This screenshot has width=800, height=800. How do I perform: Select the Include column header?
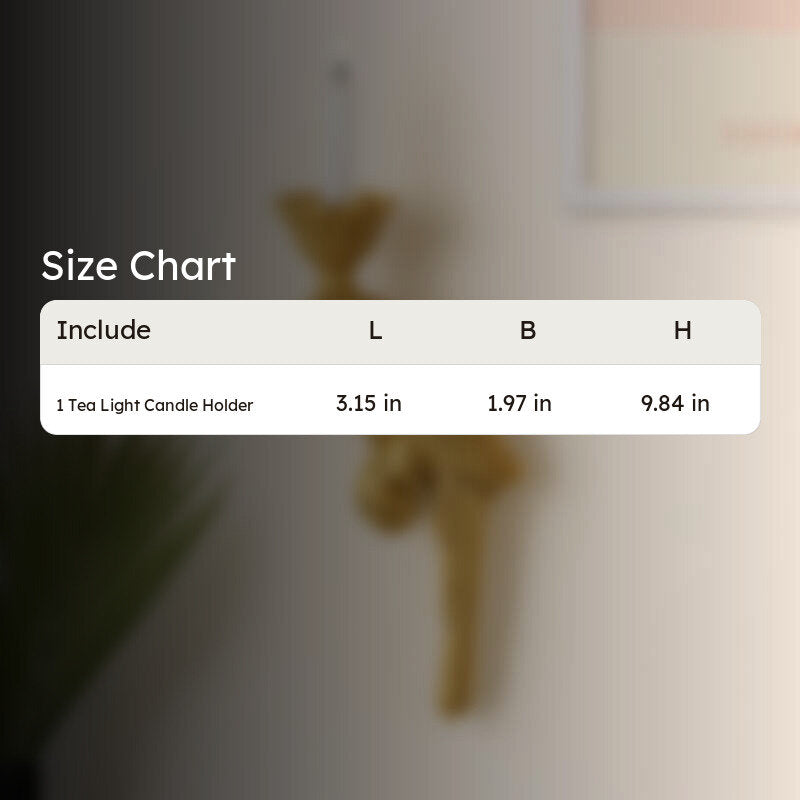point(104,330)
